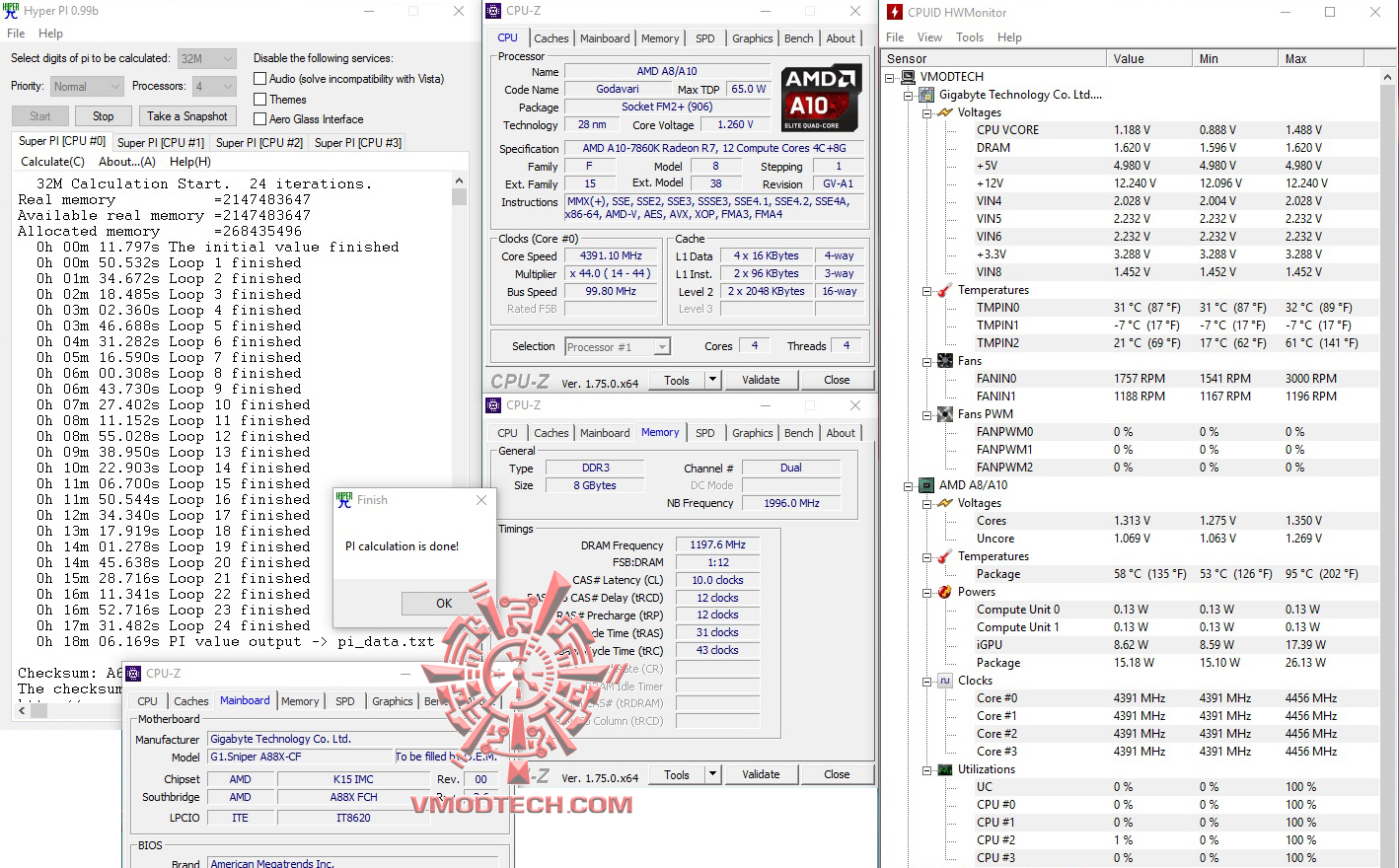This screenshot has height=868, width=1399.
Task: Click the Fans icon in HWMonitor tree
Action: point(944,361)
